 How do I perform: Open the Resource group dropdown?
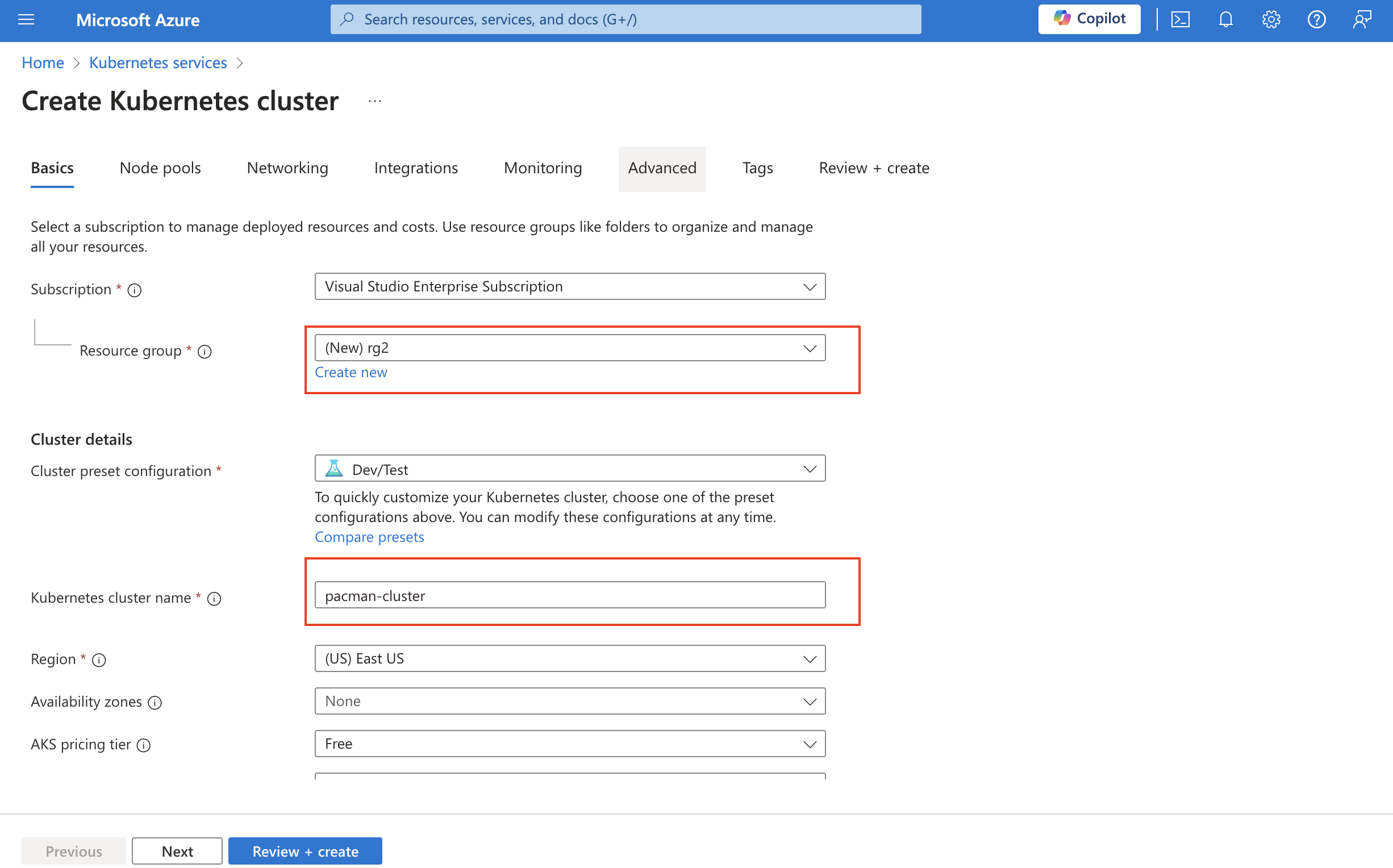[570, 347]
